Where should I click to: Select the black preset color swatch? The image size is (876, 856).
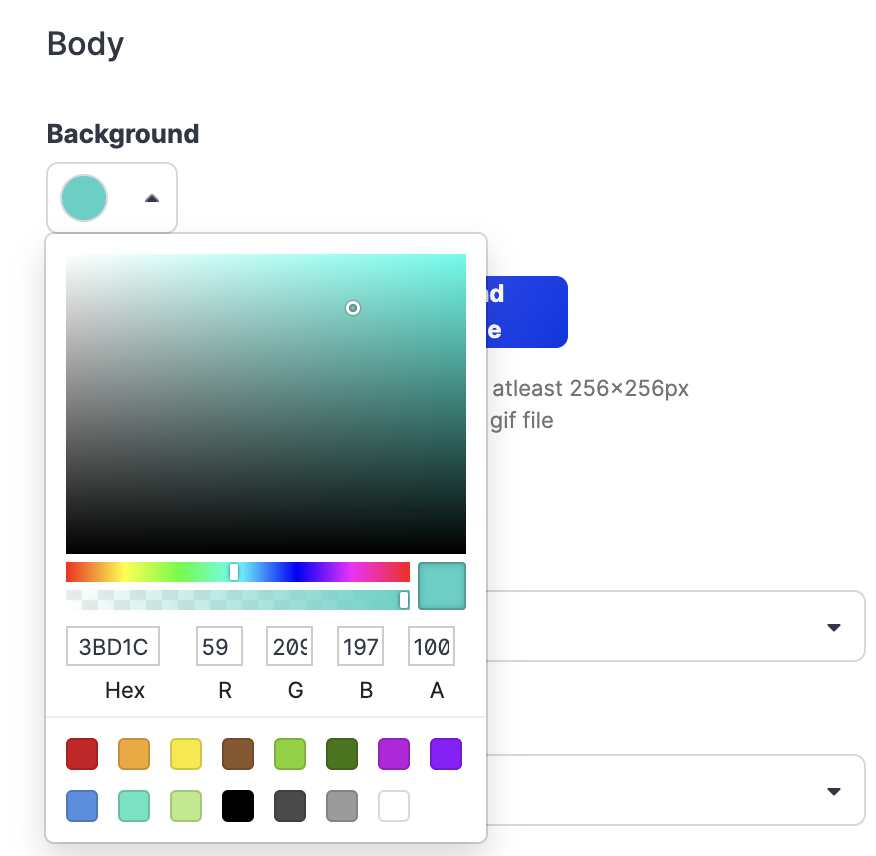click(x=238, y=806)
